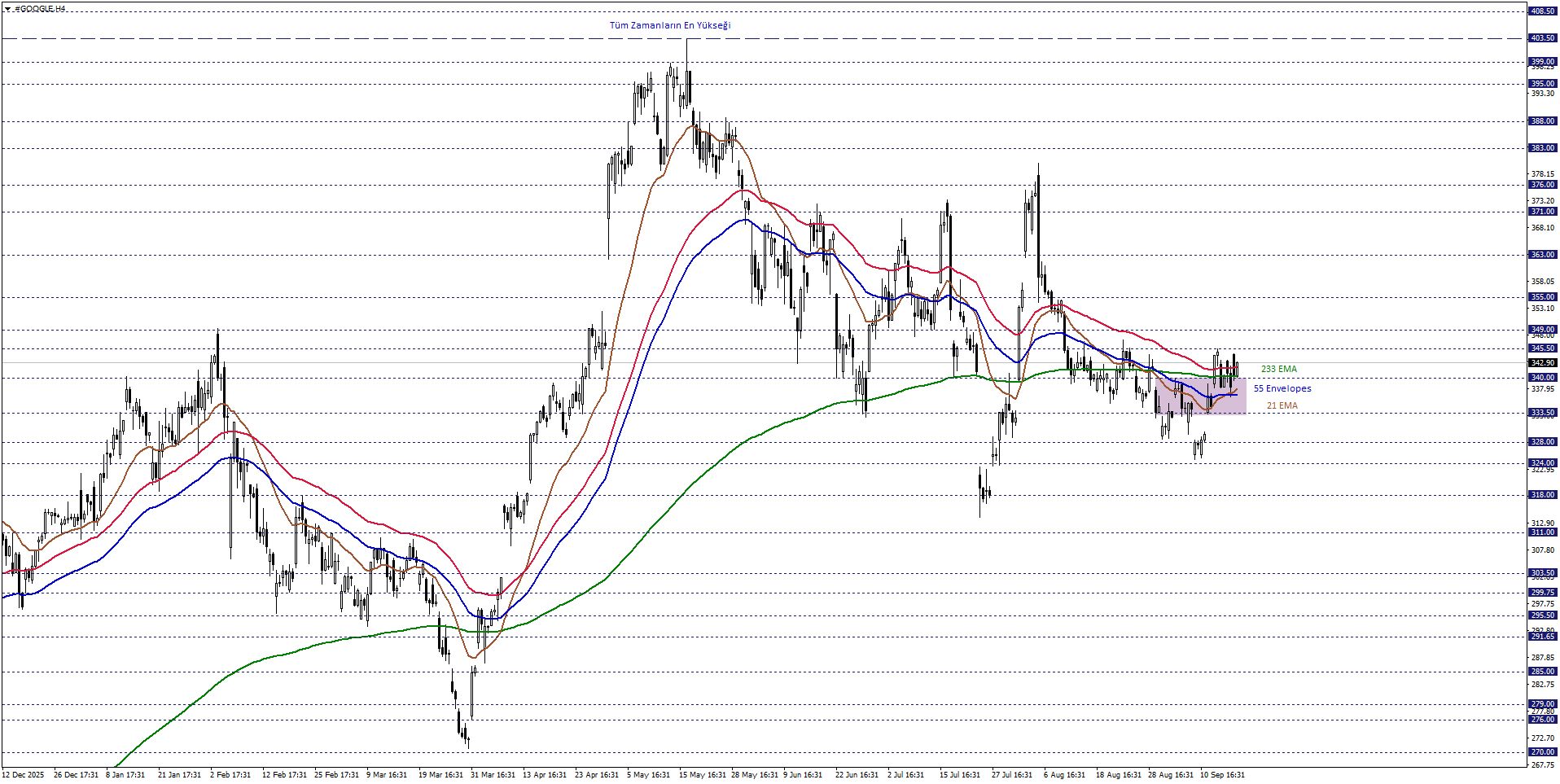Click the '28 Aug 16:31' time axis label
This screenshot has height=784, width=1560.
tap(1170, 775)
